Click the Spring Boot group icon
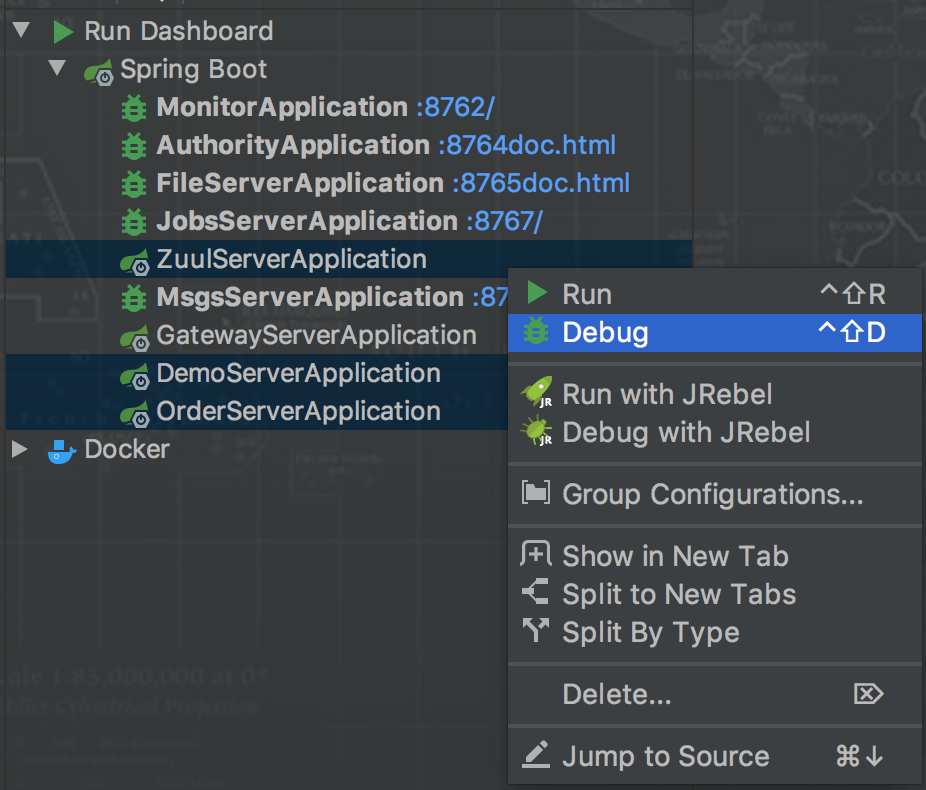 click(99, 72)
